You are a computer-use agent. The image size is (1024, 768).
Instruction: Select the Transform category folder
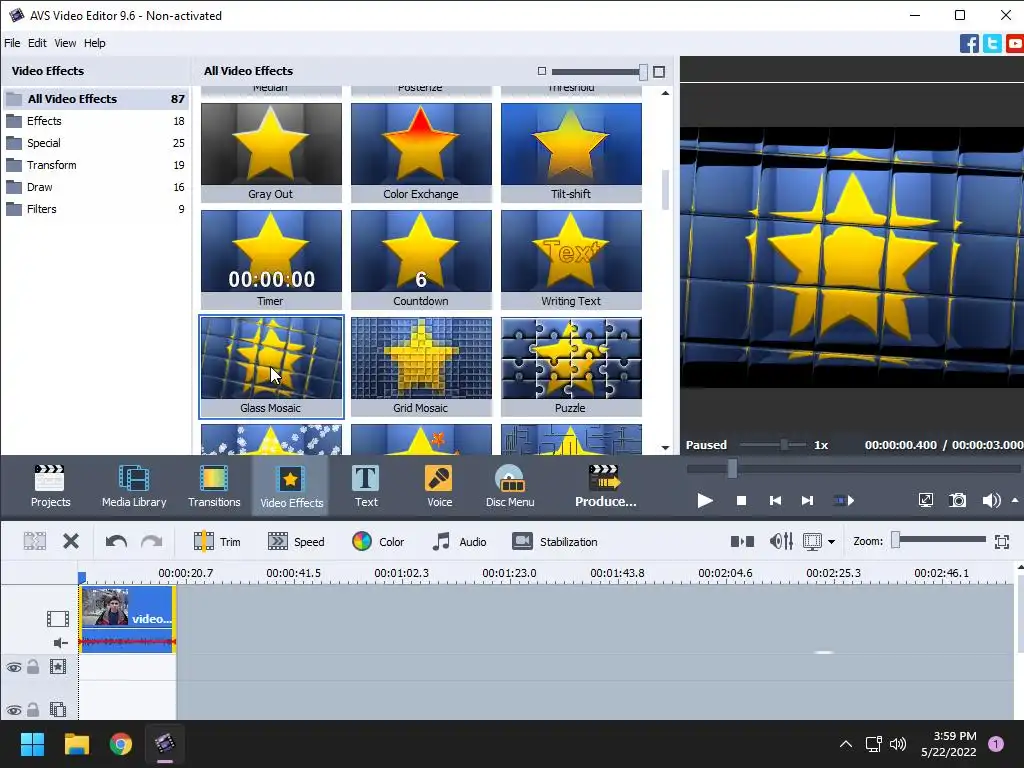pyautogui.click(x=95, y=165)
